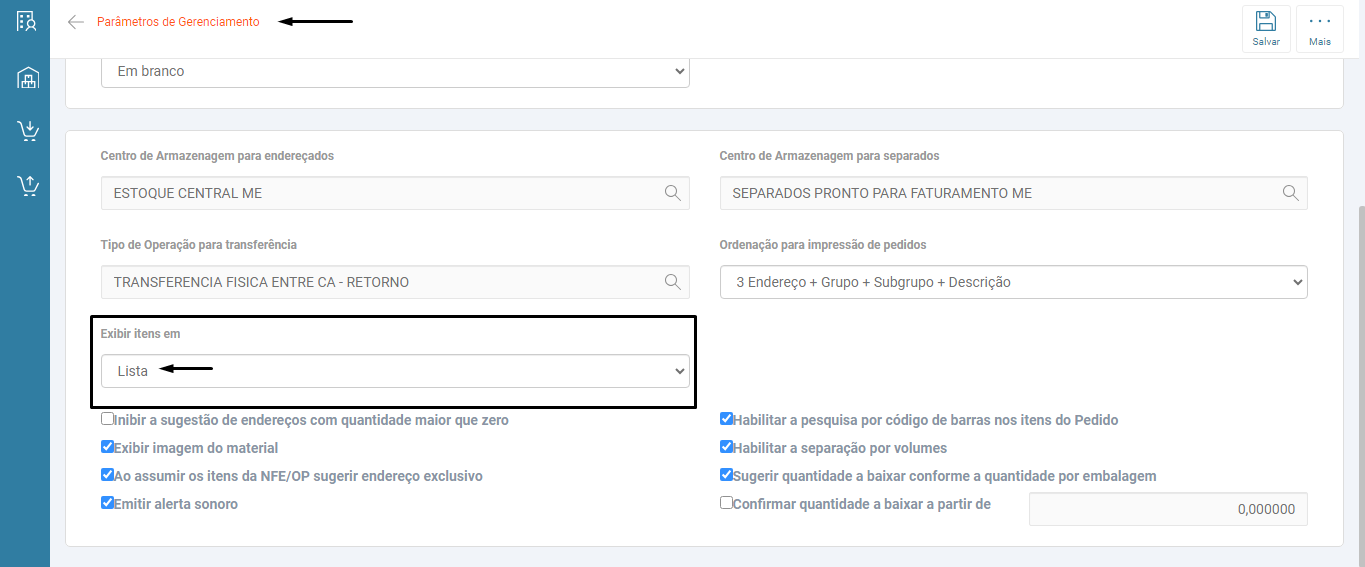Open the Em branco dropdown
The width and height of the screenshot is (1365, 567).
pyautogui.click(x=395, y=71)
